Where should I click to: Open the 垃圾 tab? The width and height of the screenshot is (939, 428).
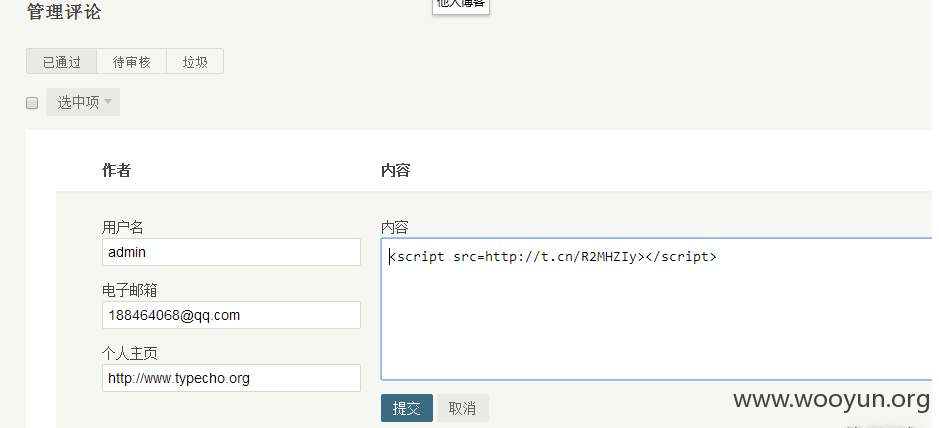tap(195, 61)
